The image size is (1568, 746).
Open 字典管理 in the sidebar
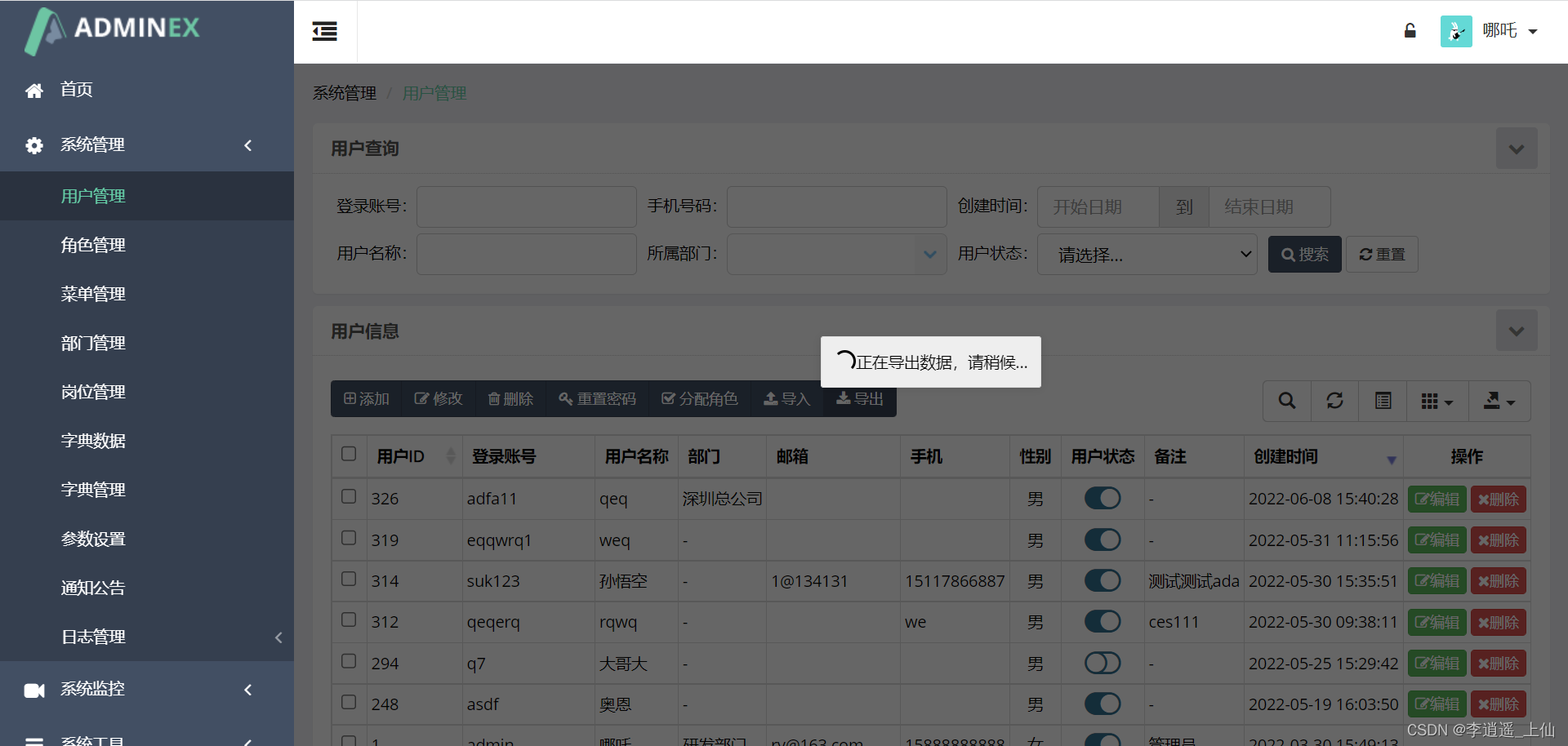[x=147, y=490]
